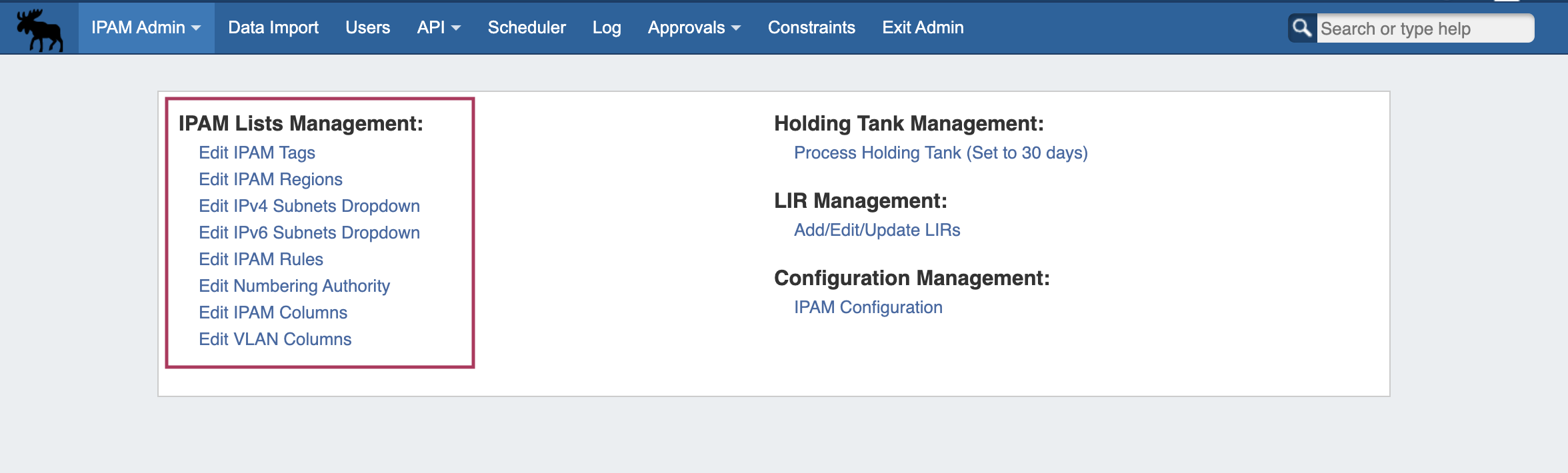Open Edit IPv6 Subnets Dropdown link
This screenshot has width=1568, height=473.
[309, 233]
